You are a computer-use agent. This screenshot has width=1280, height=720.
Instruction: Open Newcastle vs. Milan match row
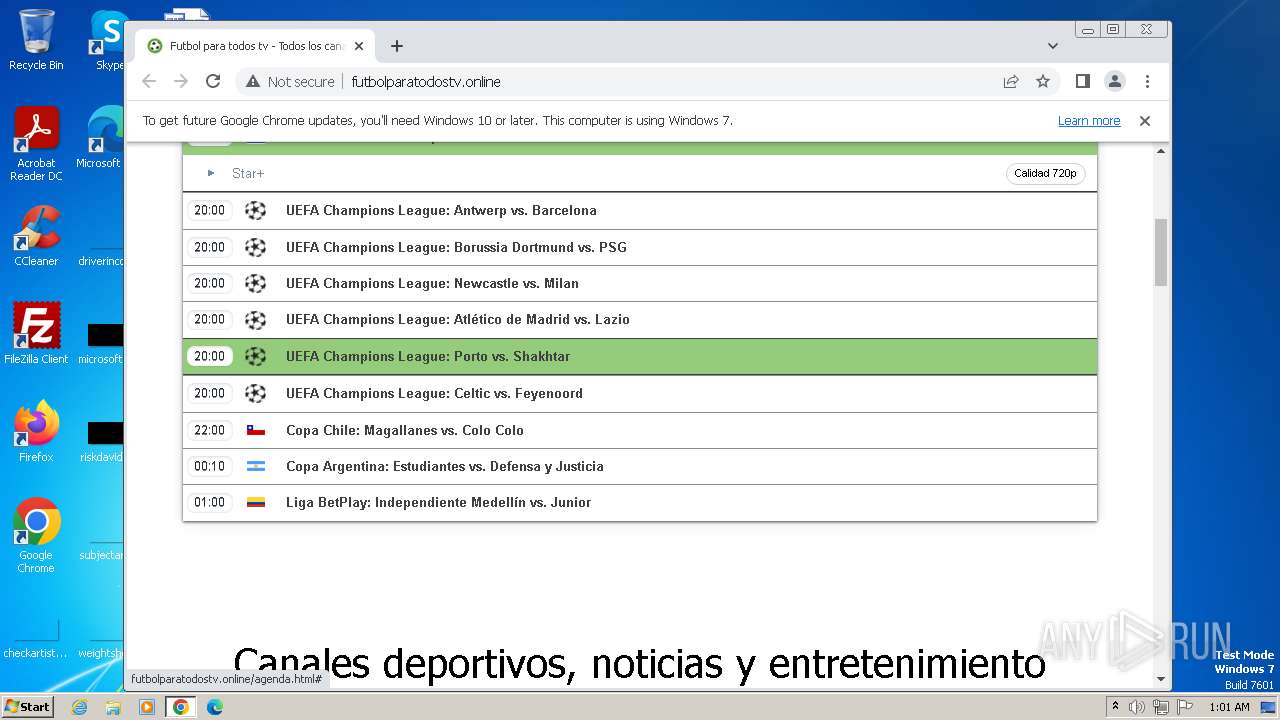point(640,283)
